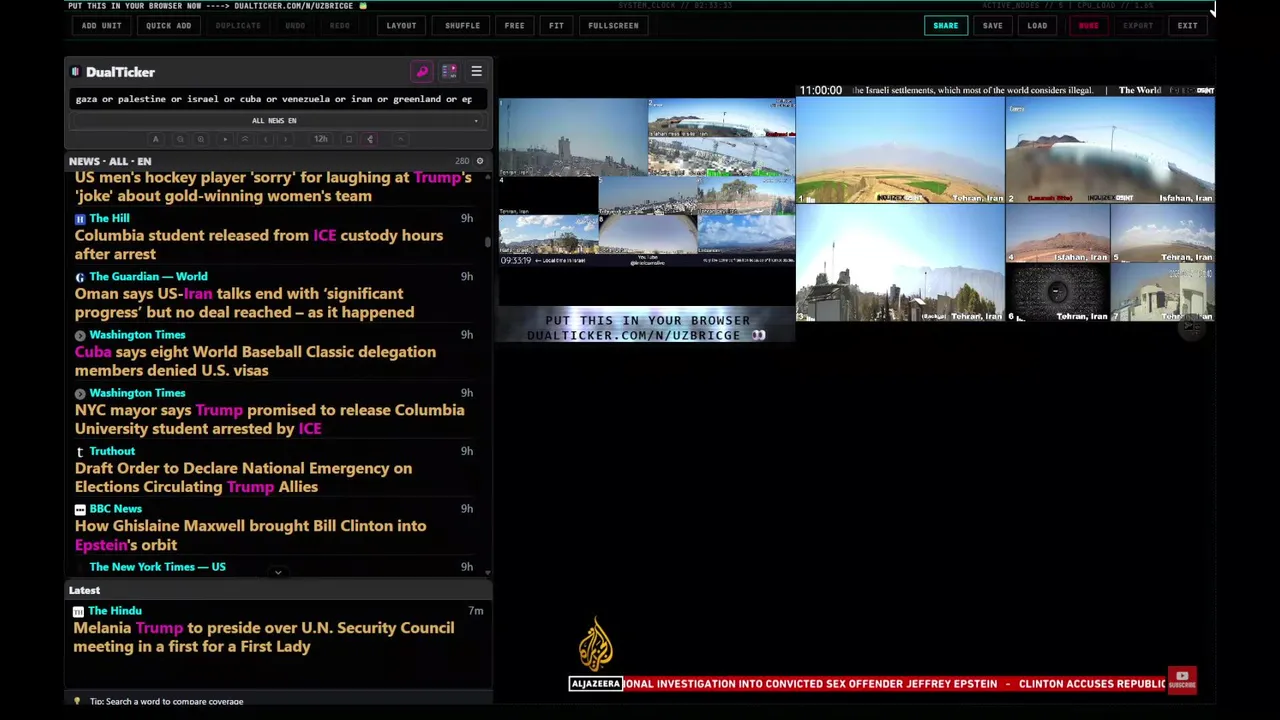Select camera 2 Isfahan, Iran video

pyautogui.click(x=1110, y=150)
